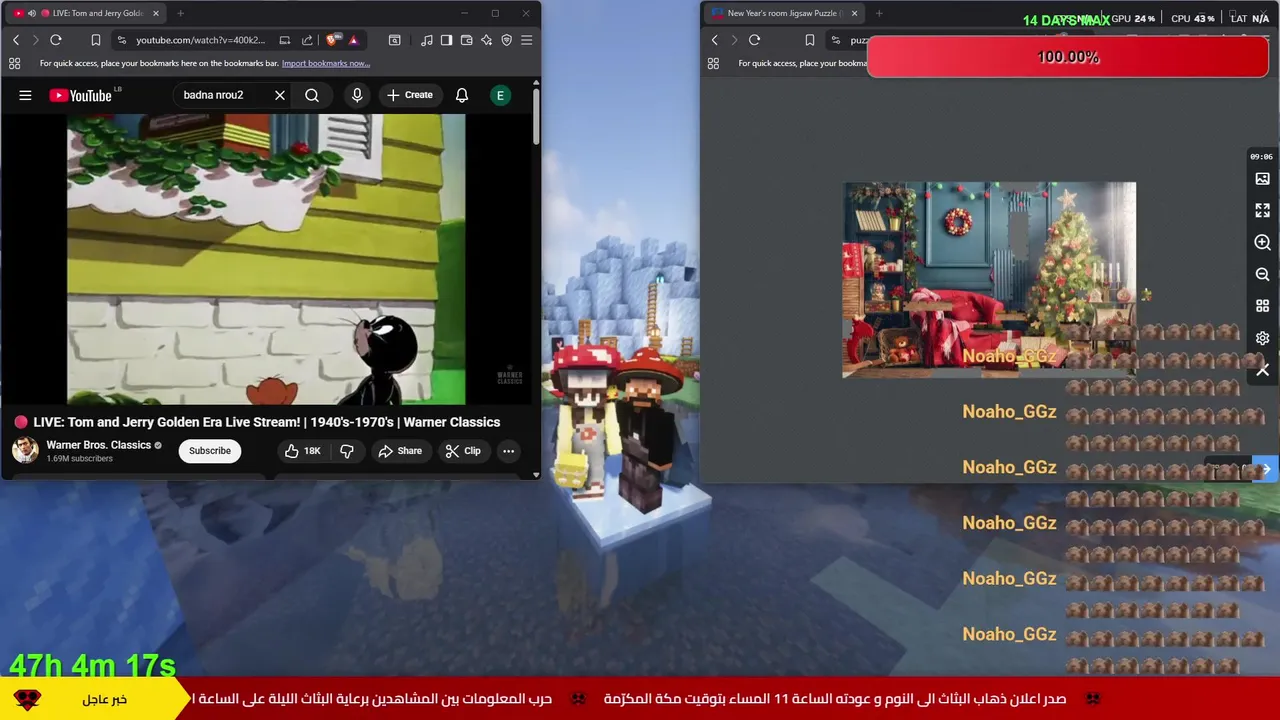Viewport: 1280px width, 720px height.
Task: Toggle the browser sidebar panel icon
Action: [x=446, y=40]
